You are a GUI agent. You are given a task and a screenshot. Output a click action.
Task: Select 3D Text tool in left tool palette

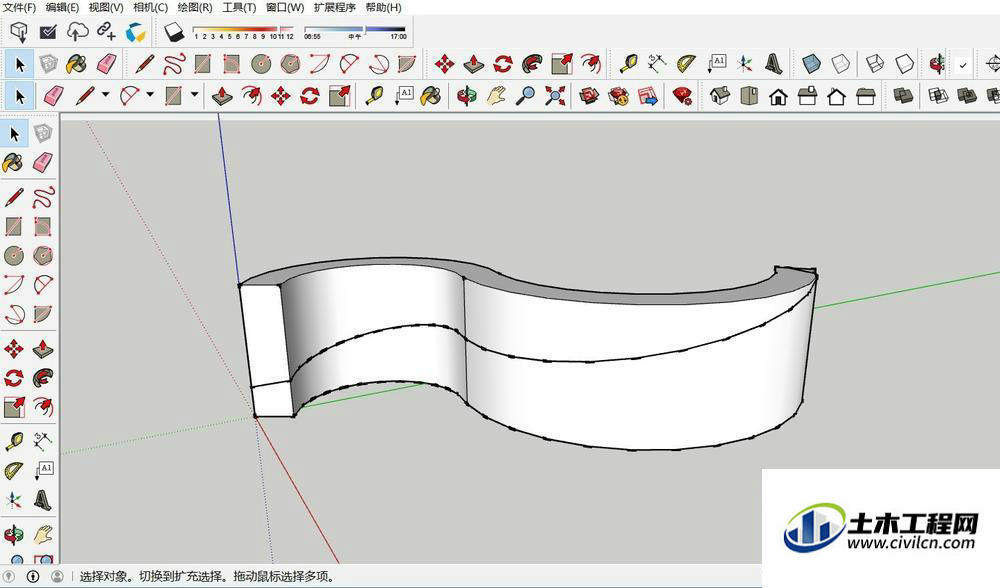coord(43,500)
